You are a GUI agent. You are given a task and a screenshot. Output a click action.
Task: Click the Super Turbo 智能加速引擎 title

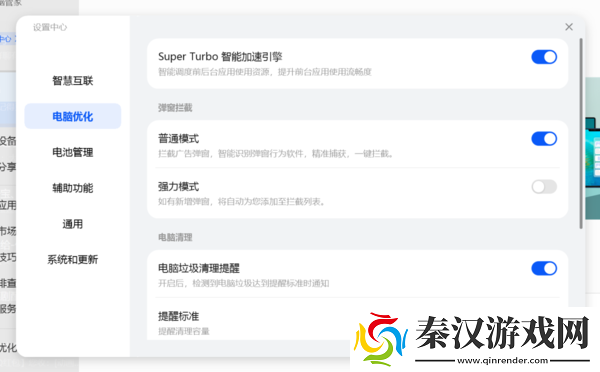pos(220,57)
